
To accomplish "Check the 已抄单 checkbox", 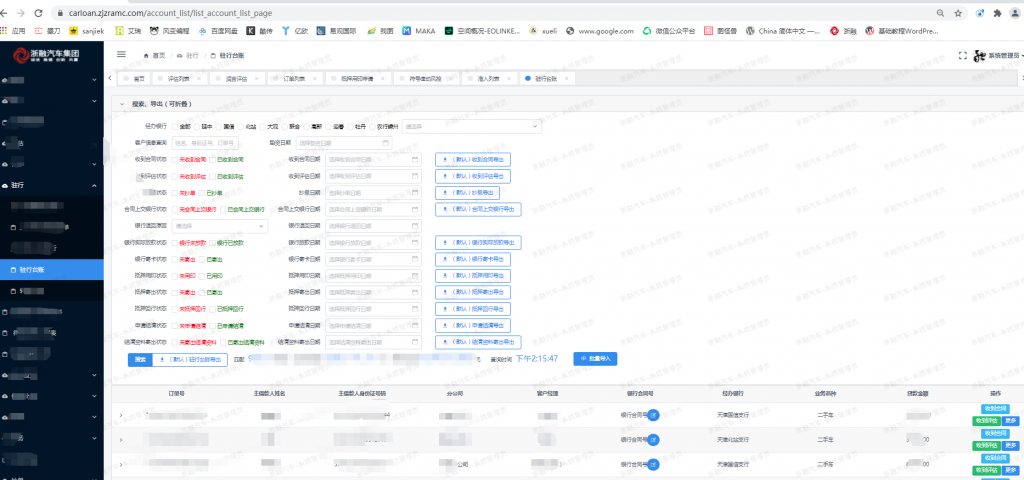I will pyautogui.click(x=201, y=193).
